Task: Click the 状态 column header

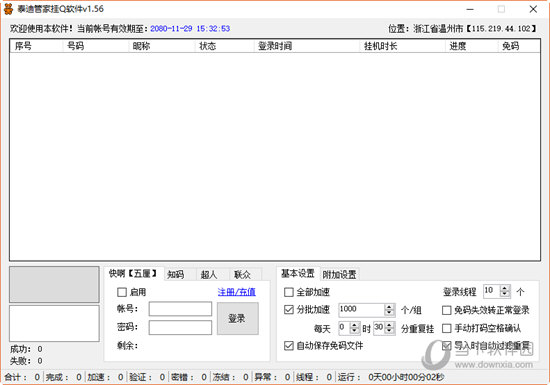Action: tap(224, 46)
